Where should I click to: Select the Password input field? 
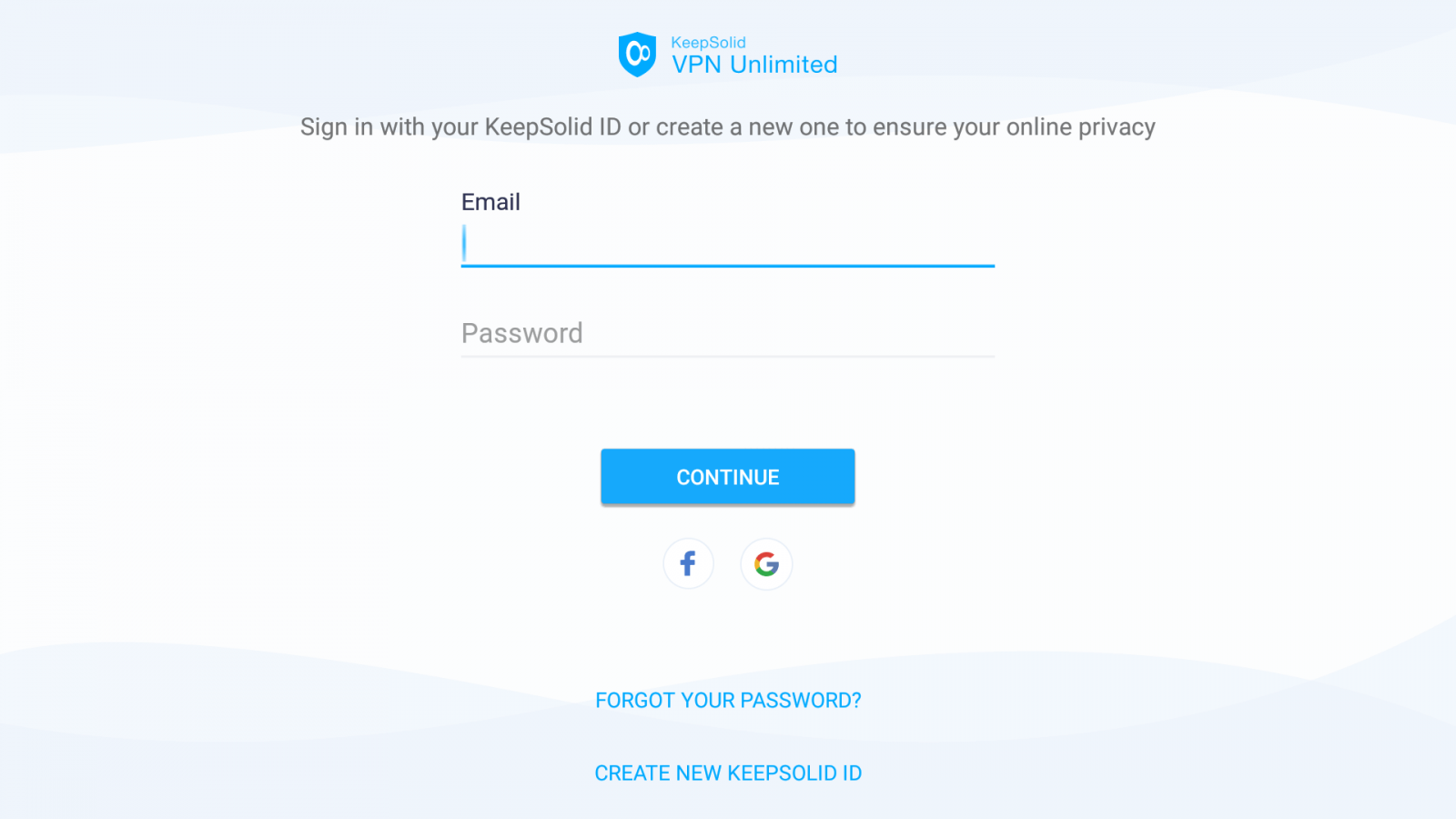pyautogui.click(x=728, y=333)
